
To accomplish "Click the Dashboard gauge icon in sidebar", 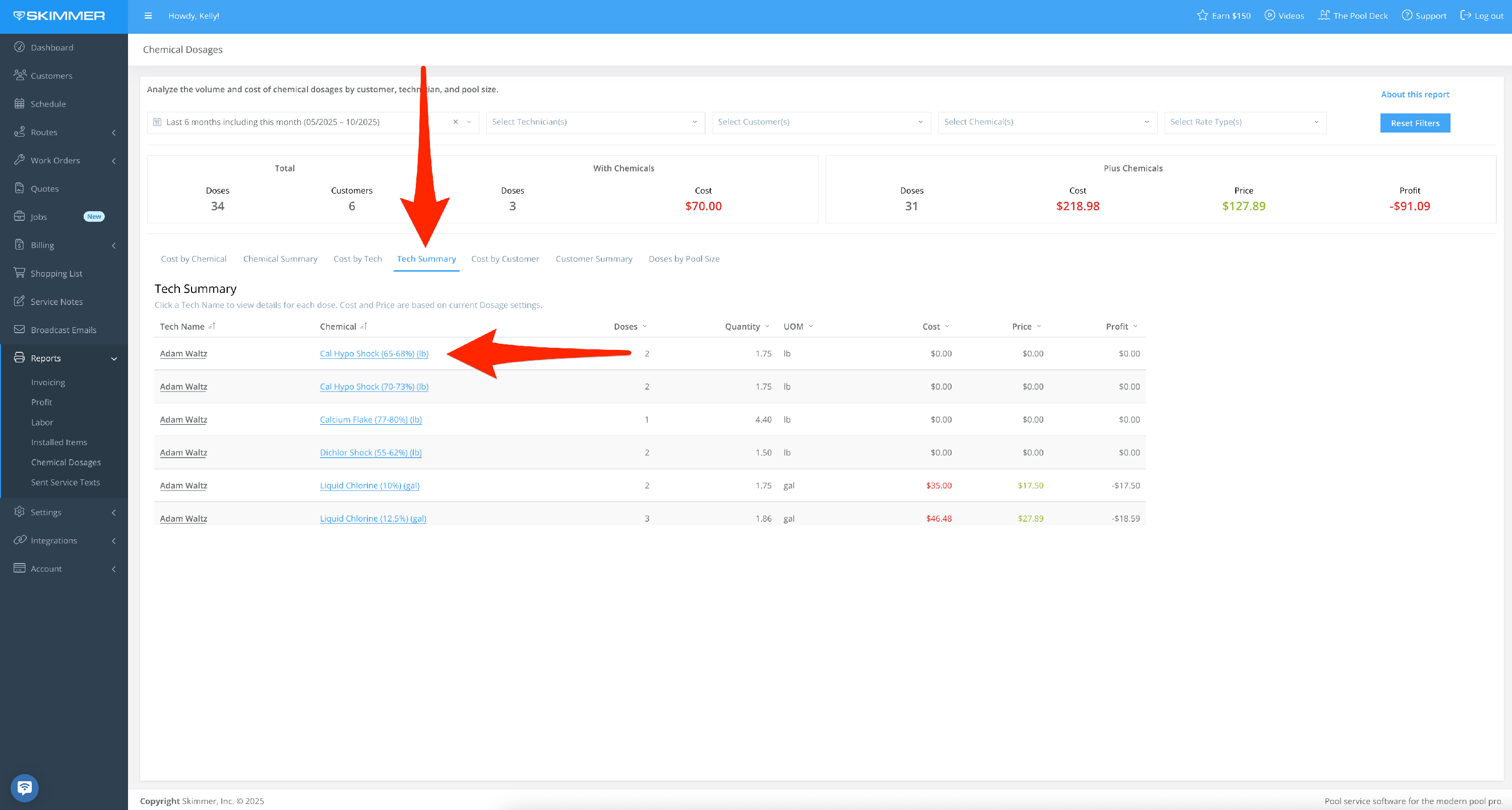I will coord(19,47).
